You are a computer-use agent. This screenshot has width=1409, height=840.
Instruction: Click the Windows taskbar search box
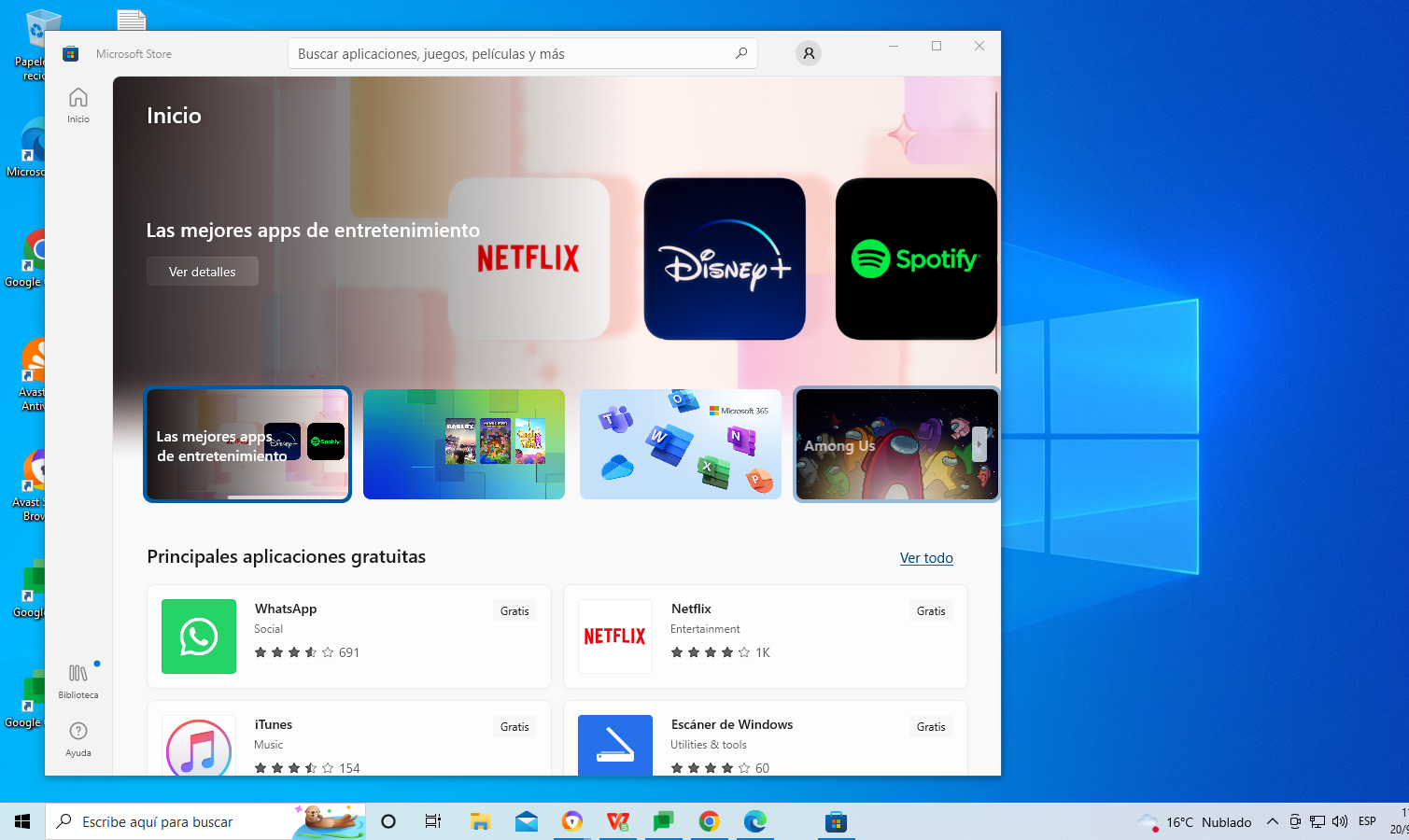pyautogui.click(x=205, y=821)
